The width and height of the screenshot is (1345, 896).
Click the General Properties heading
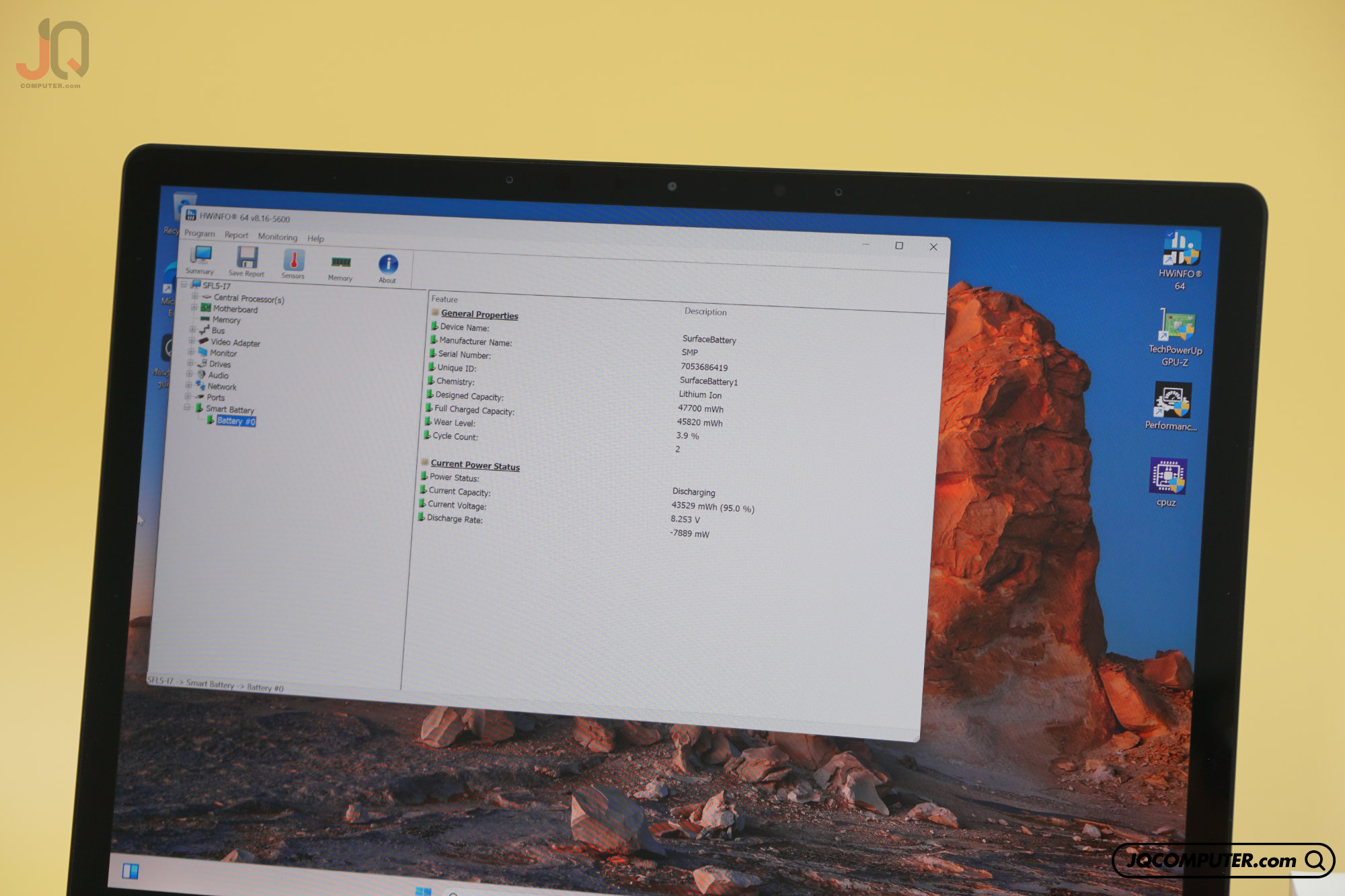[x=479, y=315]
